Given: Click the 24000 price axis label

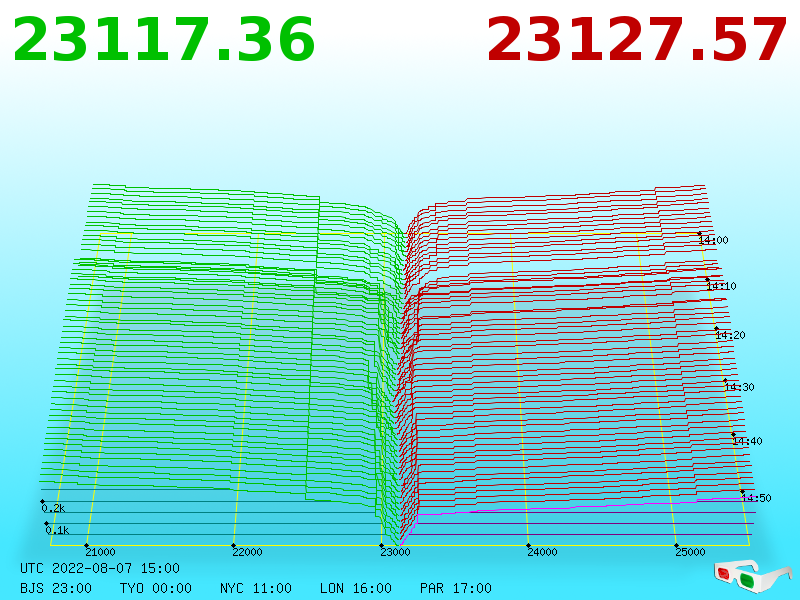Looking at the screenshot, I should [542, 552].
